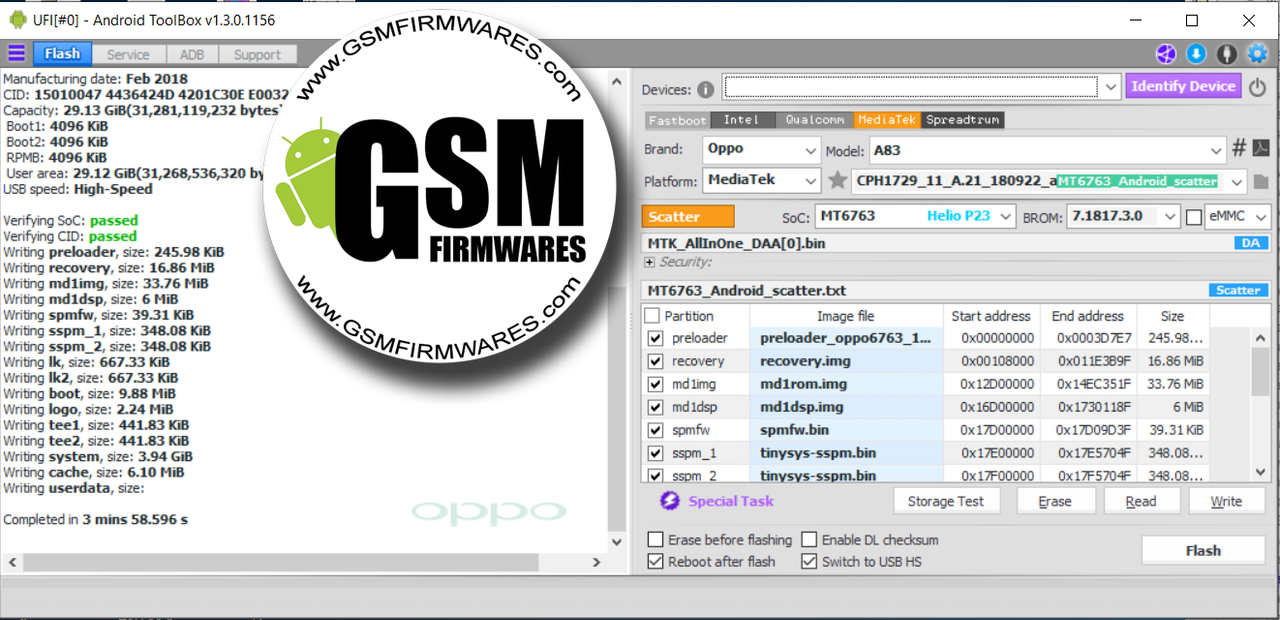Select the md1rom.img image file cell
Viewport: 1280px width, 620px height.
846,384
